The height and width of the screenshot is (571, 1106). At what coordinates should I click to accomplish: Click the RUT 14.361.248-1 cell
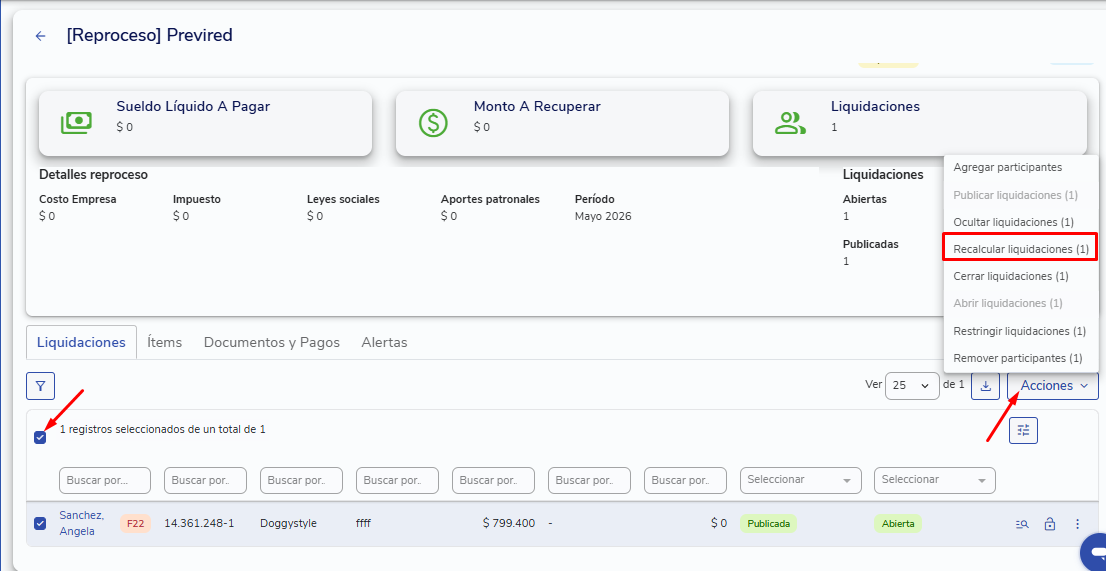pyautogui.click(x=199, y=523)
